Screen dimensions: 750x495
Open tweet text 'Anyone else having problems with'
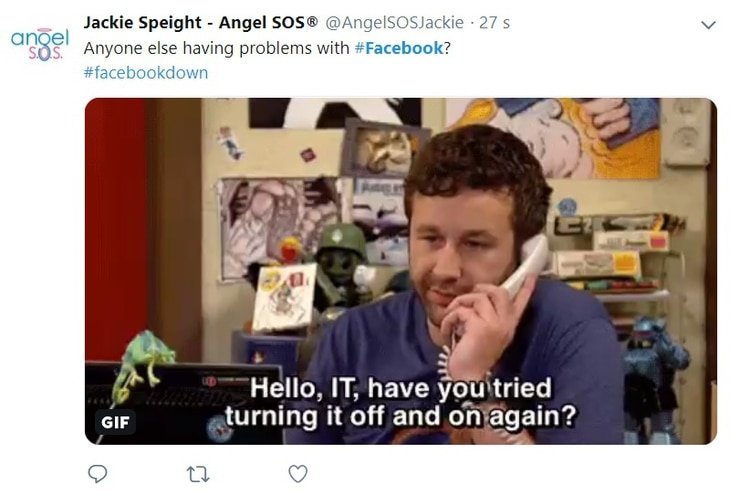pyautogui.click(x=217, y=48)
